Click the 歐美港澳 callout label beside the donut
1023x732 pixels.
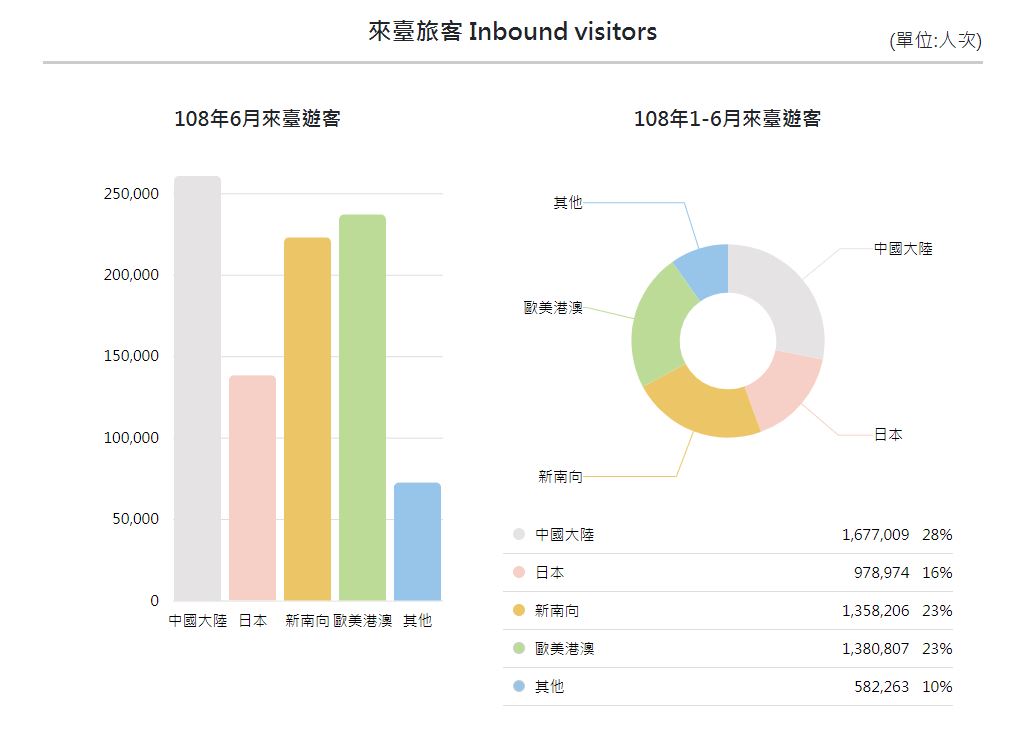coord(553,307)
